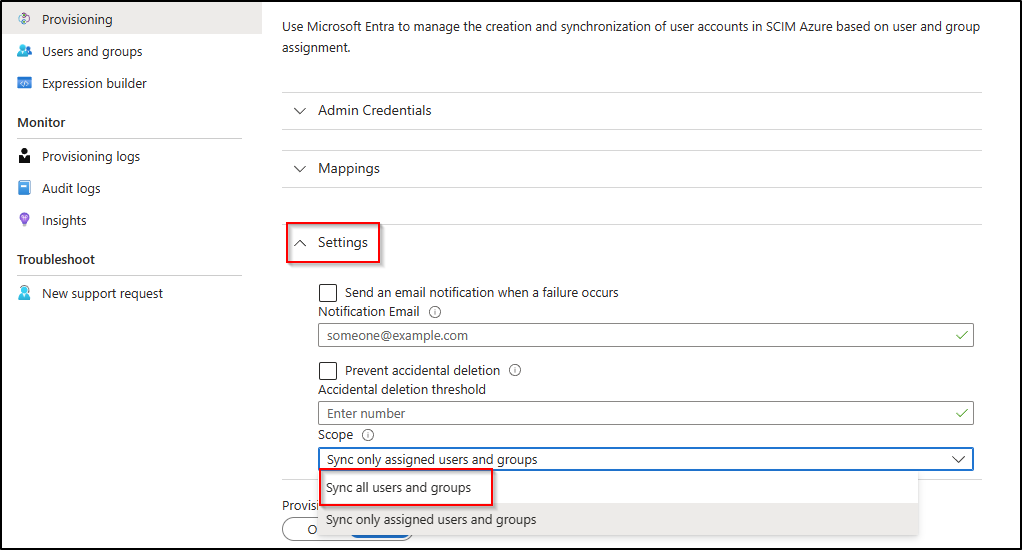Click info icon beside Prevent accidental deletion

click(515, 370)
